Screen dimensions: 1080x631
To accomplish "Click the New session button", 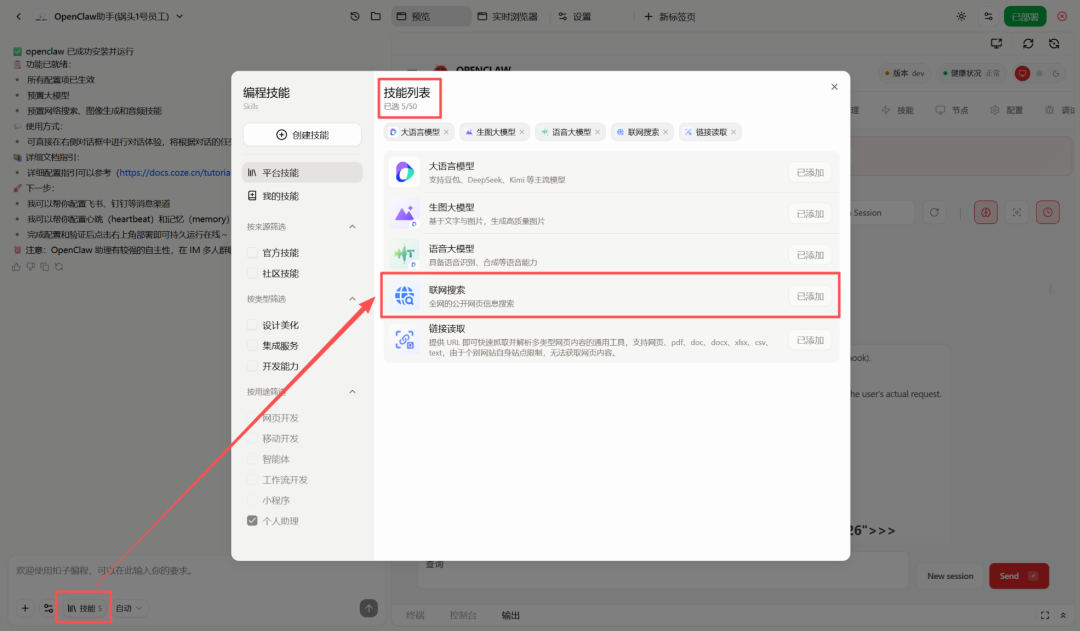I will pos(950,576).
